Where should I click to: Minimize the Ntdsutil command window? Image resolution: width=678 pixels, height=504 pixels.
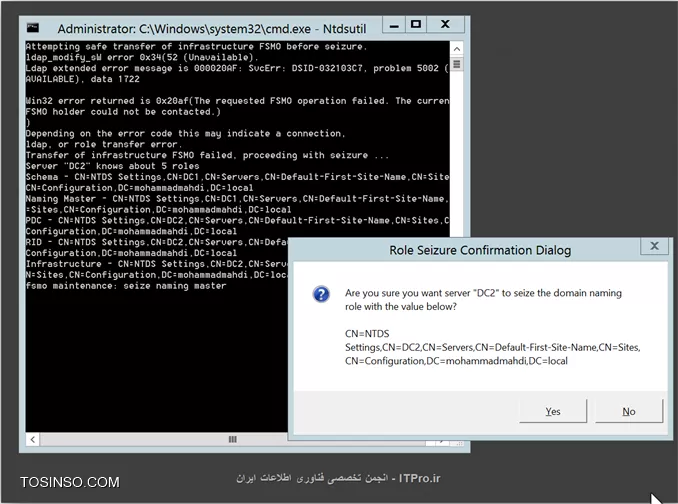(x=394, y=25)
